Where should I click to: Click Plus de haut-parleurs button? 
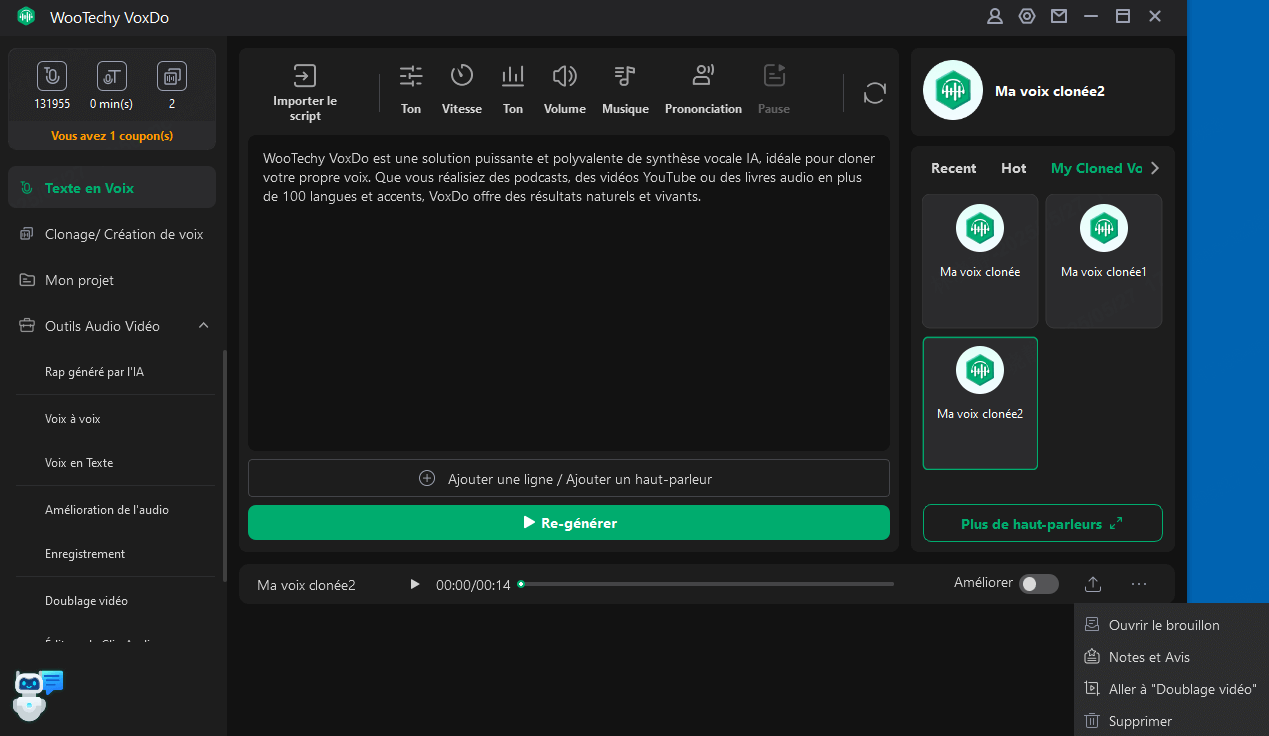[1042, 524]
